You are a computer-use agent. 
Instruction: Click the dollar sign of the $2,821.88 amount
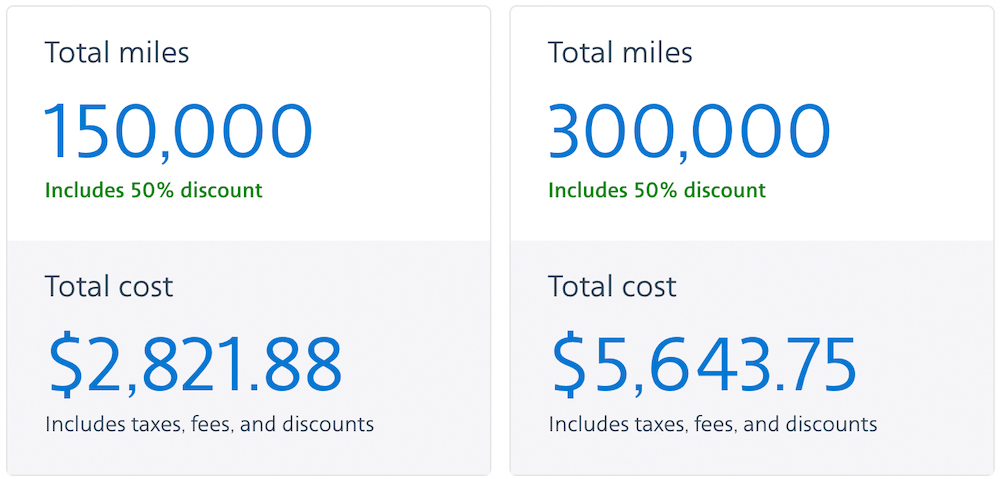pyautogui.click(x=67, y=365)
